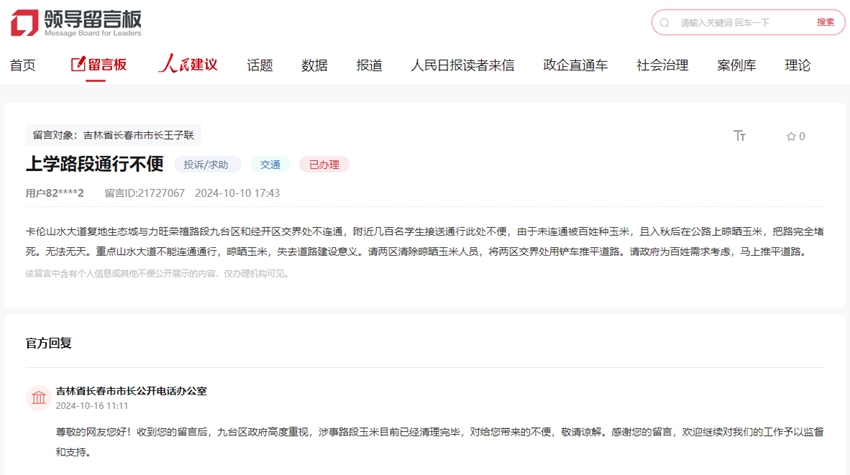Click the font size Tт icon
Viewport: 850px width, 475px height.
[x=740, y=136]
